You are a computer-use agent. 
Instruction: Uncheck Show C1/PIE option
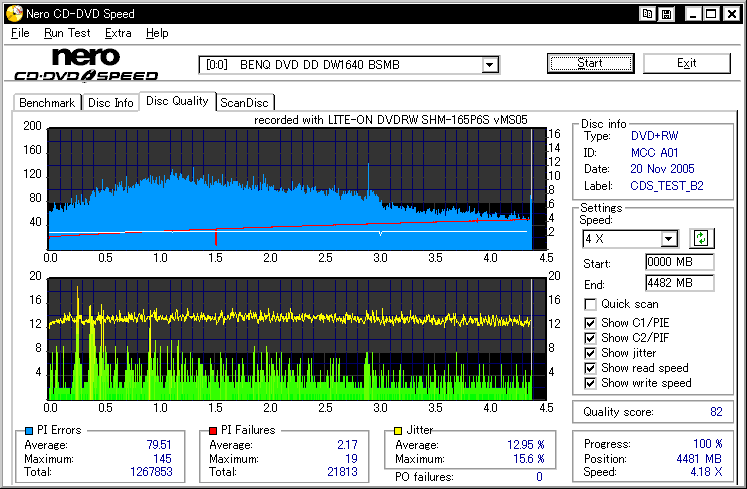tap(591, 323)
